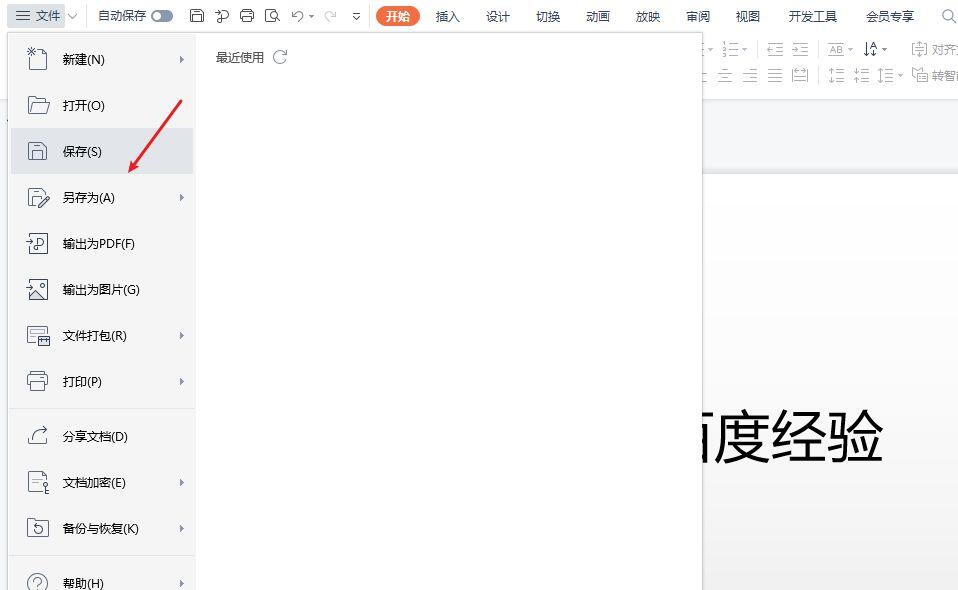Select 输出为PDF(F) menu entry
Image resolution: width=958 pixels, height=590 pixels.
(101, 243)
